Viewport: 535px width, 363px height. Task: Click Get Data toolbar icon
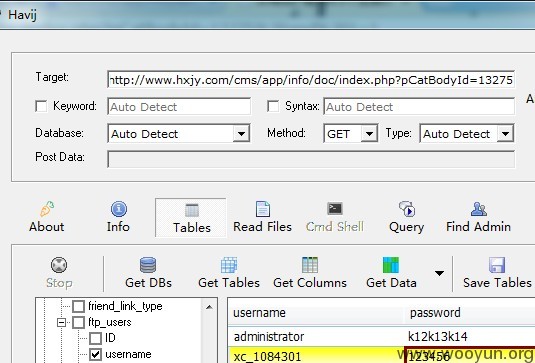(391, 265)
